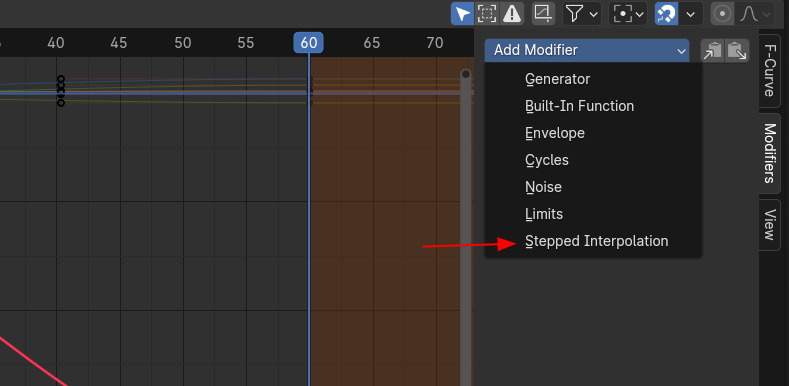Select the top keyframe at frame 40
This screenshot has height=386, width=789.
(x=61, y=79)
